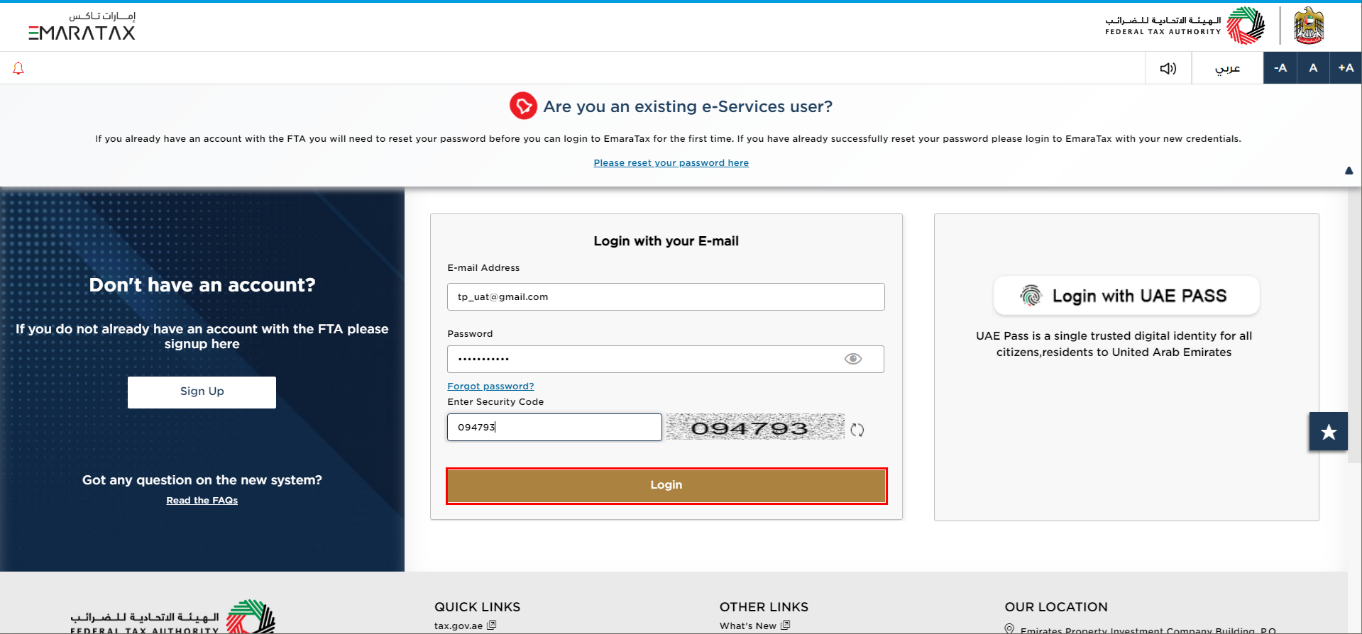Viewport: 1362px width, 634px height.
Task: Collapse the existing e-Services user banner
Action: tap(1349, 171)
